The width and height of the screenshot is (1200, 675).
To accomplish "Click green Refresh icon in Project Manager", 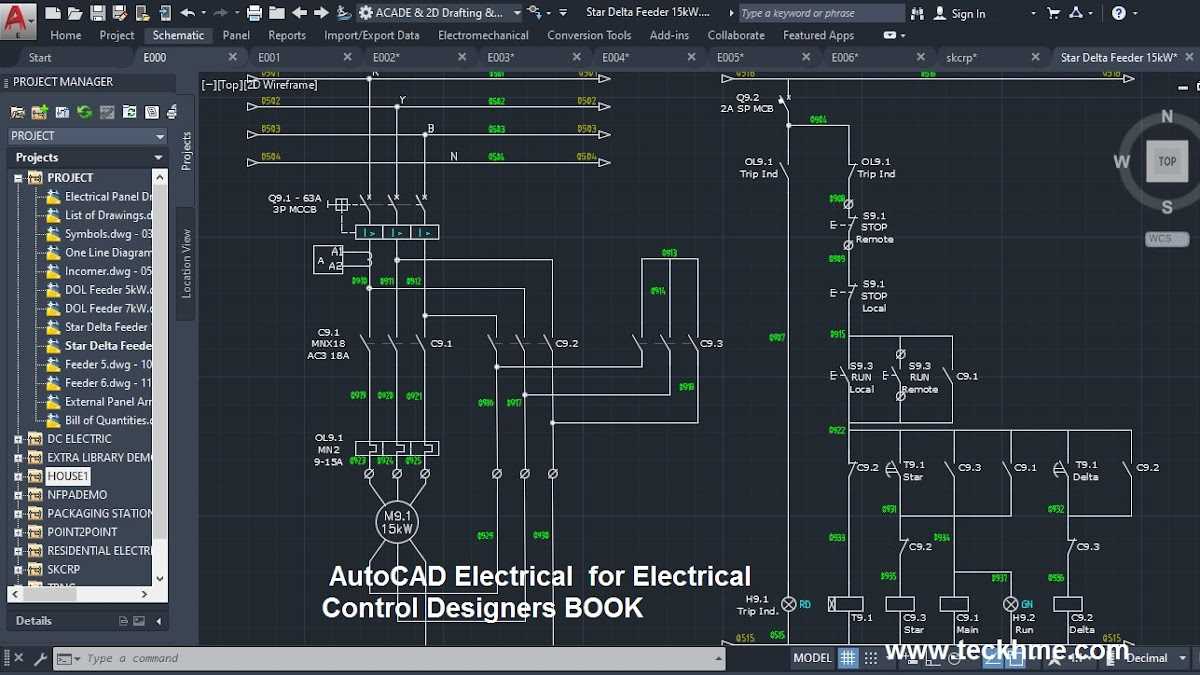I will click(84, 112).
